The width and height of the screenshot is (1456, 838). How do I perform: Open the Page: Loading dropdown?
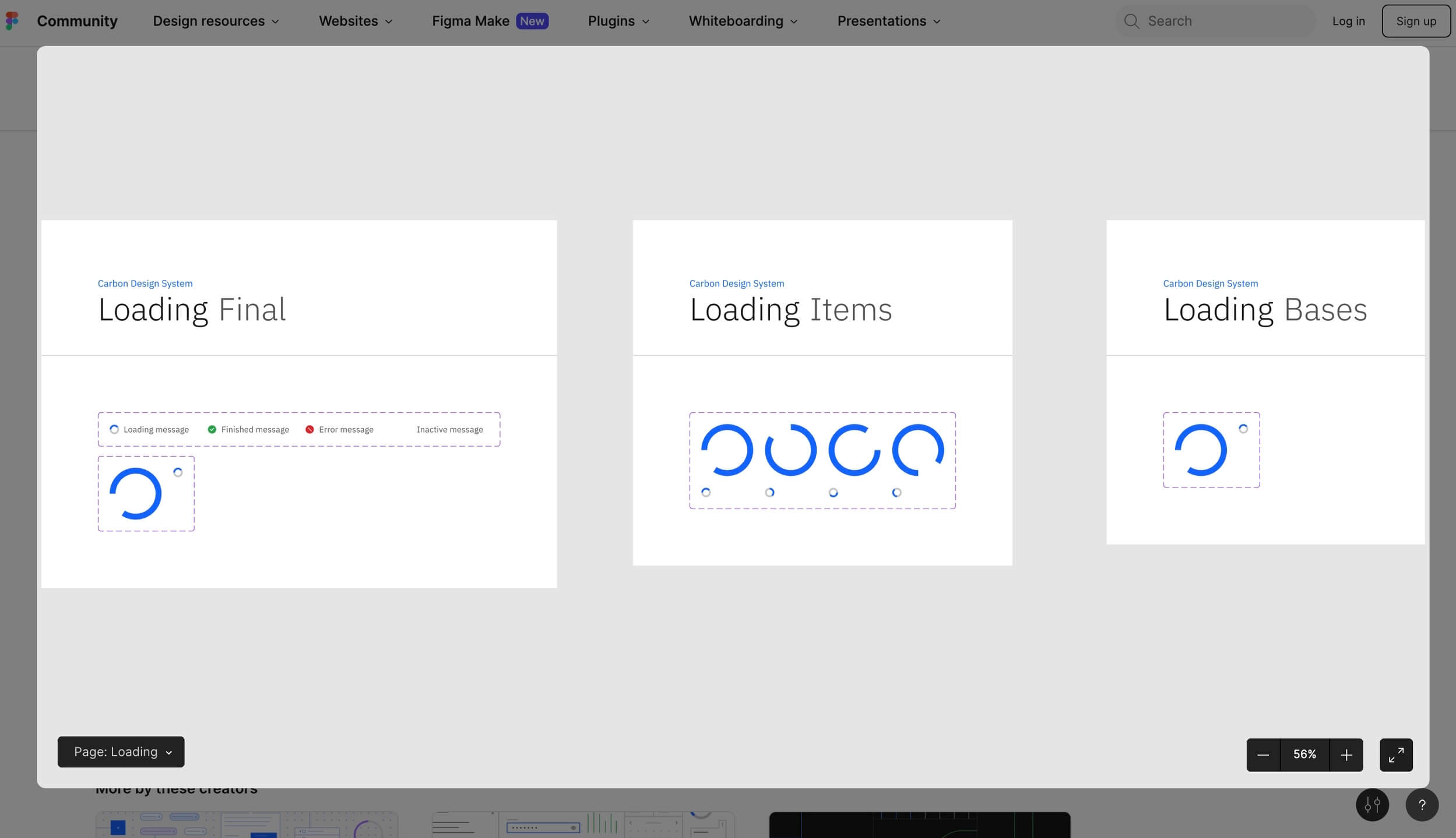(121, 752)
